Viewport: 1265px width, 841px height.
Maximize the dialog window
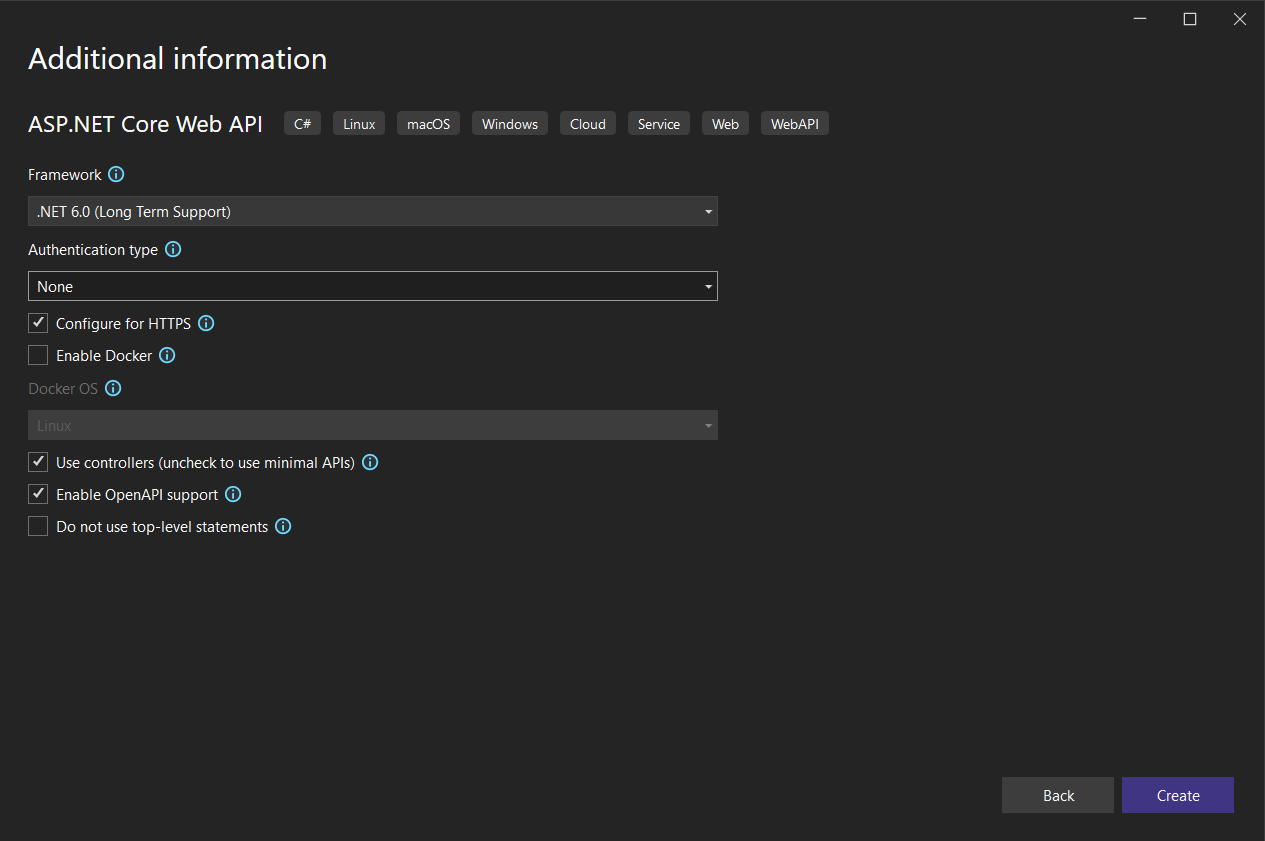point(1190,19)
